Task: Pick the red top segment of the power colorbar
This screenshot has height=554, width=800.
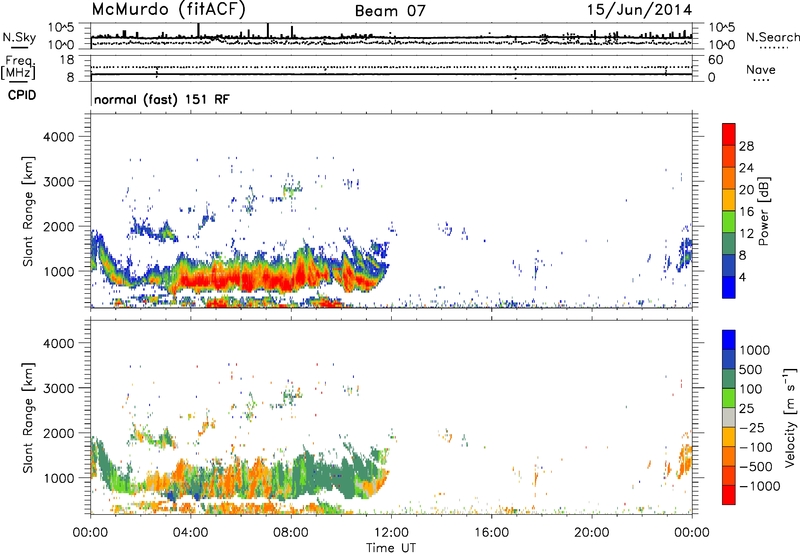Action: pyautogui.click(x=729, y=135)
